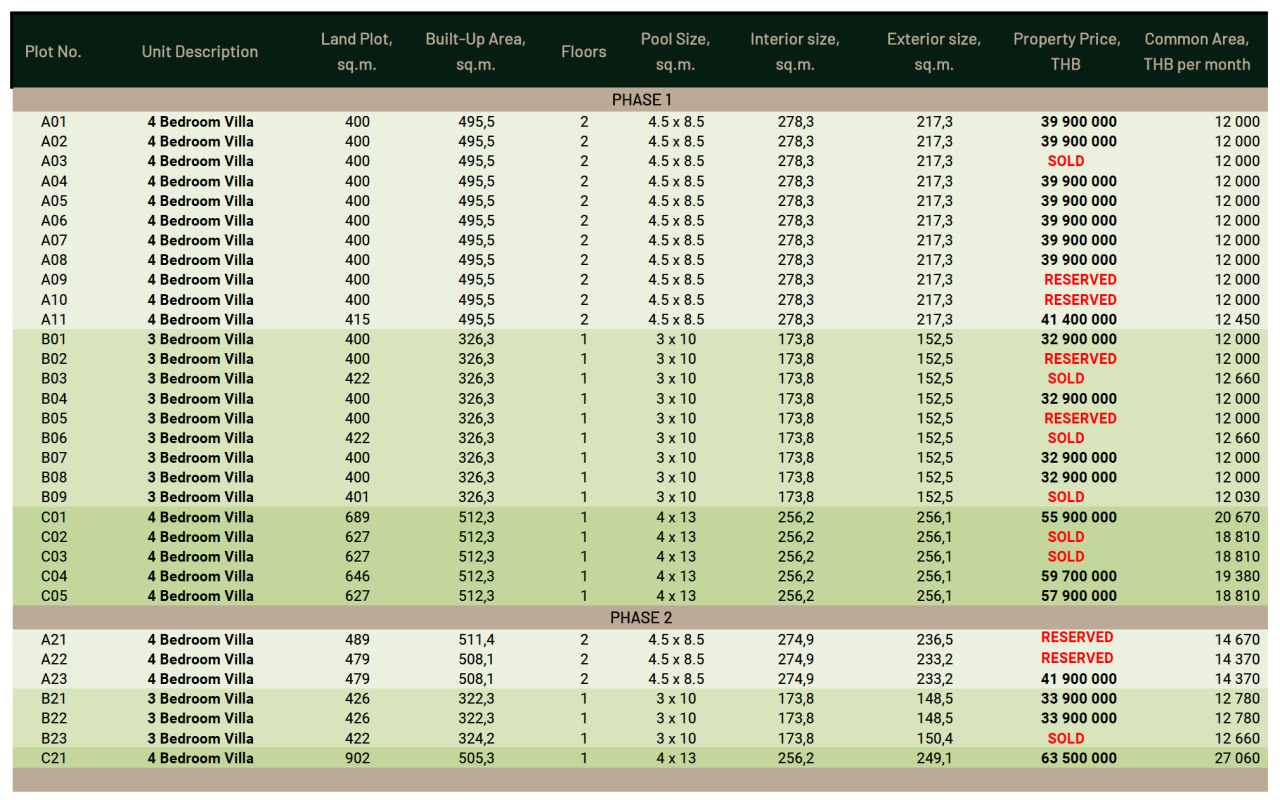This screenshot has width=1280, height=800.
Task: Select the Common Area column header
Action: tap(1196, 52)
